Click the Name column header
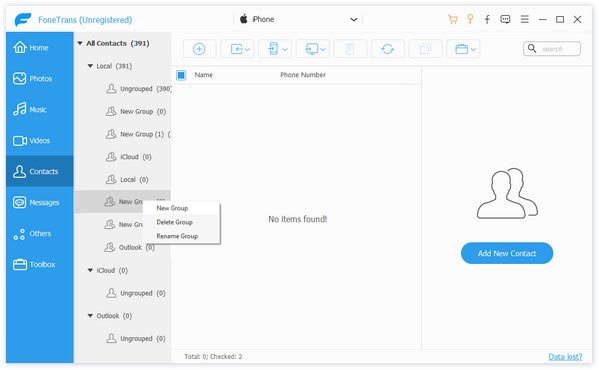The image size is (599, 370). [204, 75]
